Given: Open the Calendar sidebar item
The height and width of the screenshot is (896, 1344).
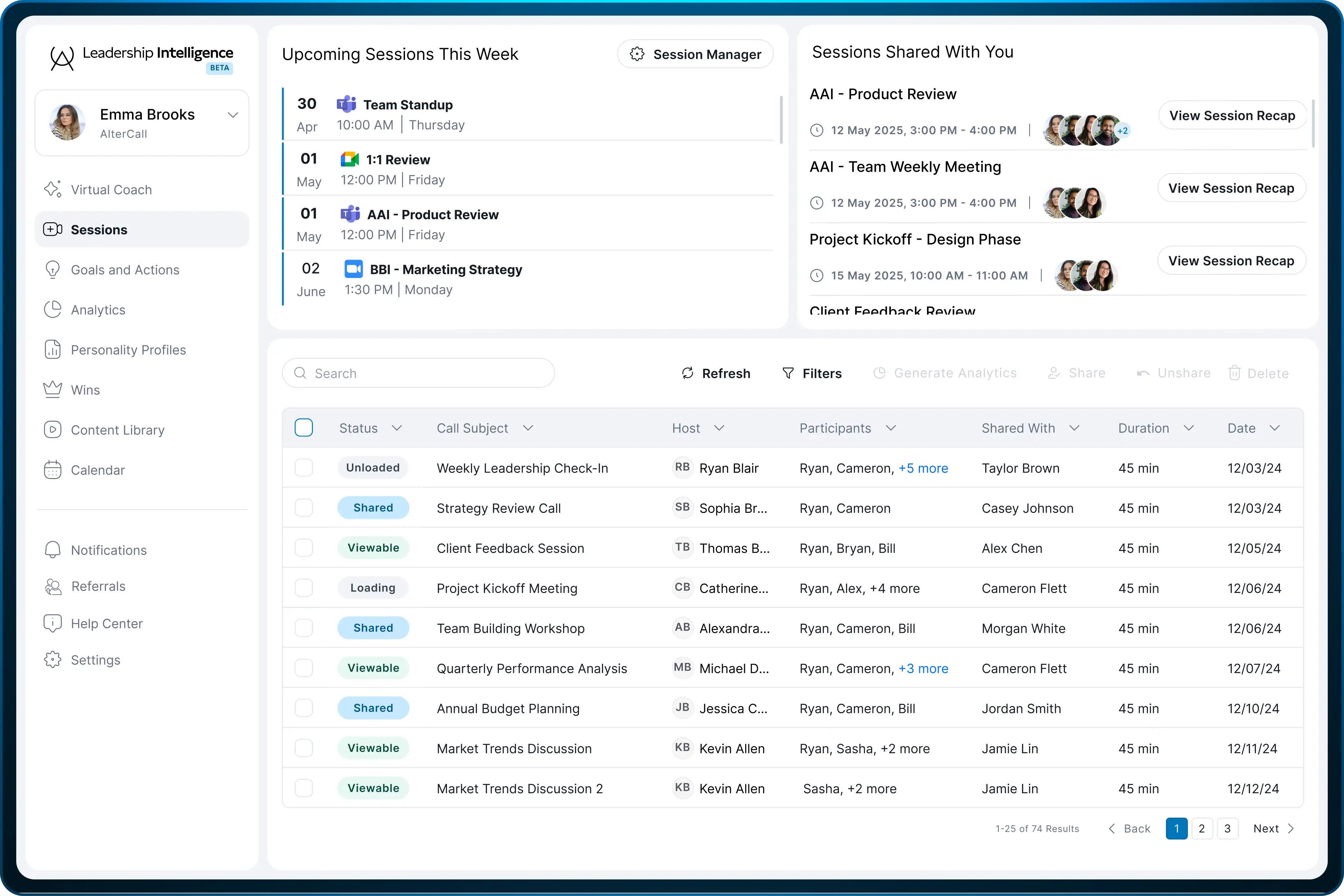Looking at the screenshot, I should (x=97, y=470).
